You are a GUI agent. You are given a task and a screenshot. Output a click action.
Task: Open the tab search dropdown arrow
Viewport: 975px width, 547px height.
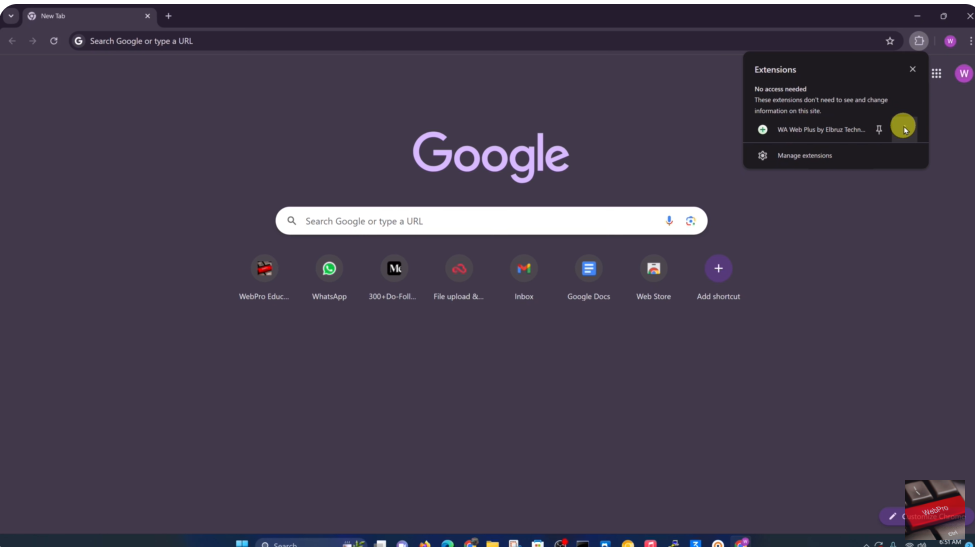coord(11,16)
